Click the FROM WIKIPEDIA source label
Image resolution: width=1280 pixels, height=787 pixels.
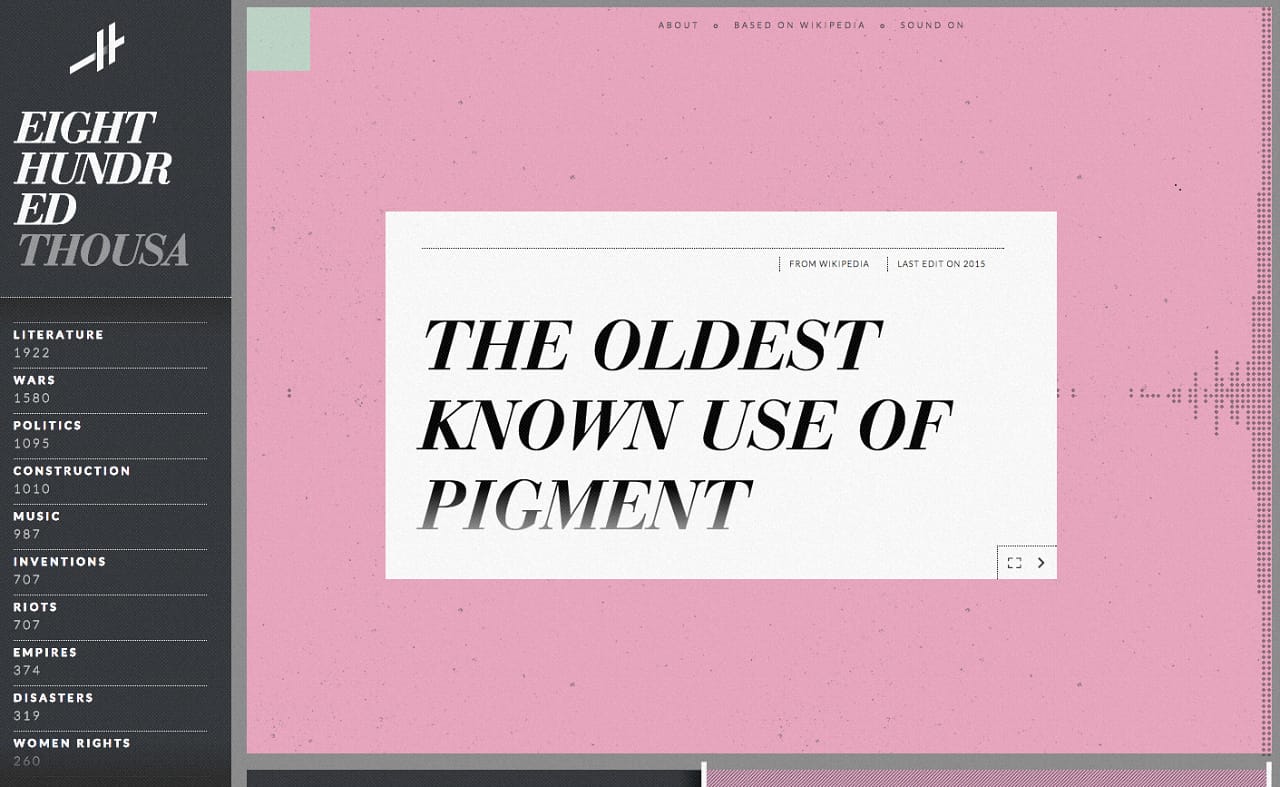828,264
